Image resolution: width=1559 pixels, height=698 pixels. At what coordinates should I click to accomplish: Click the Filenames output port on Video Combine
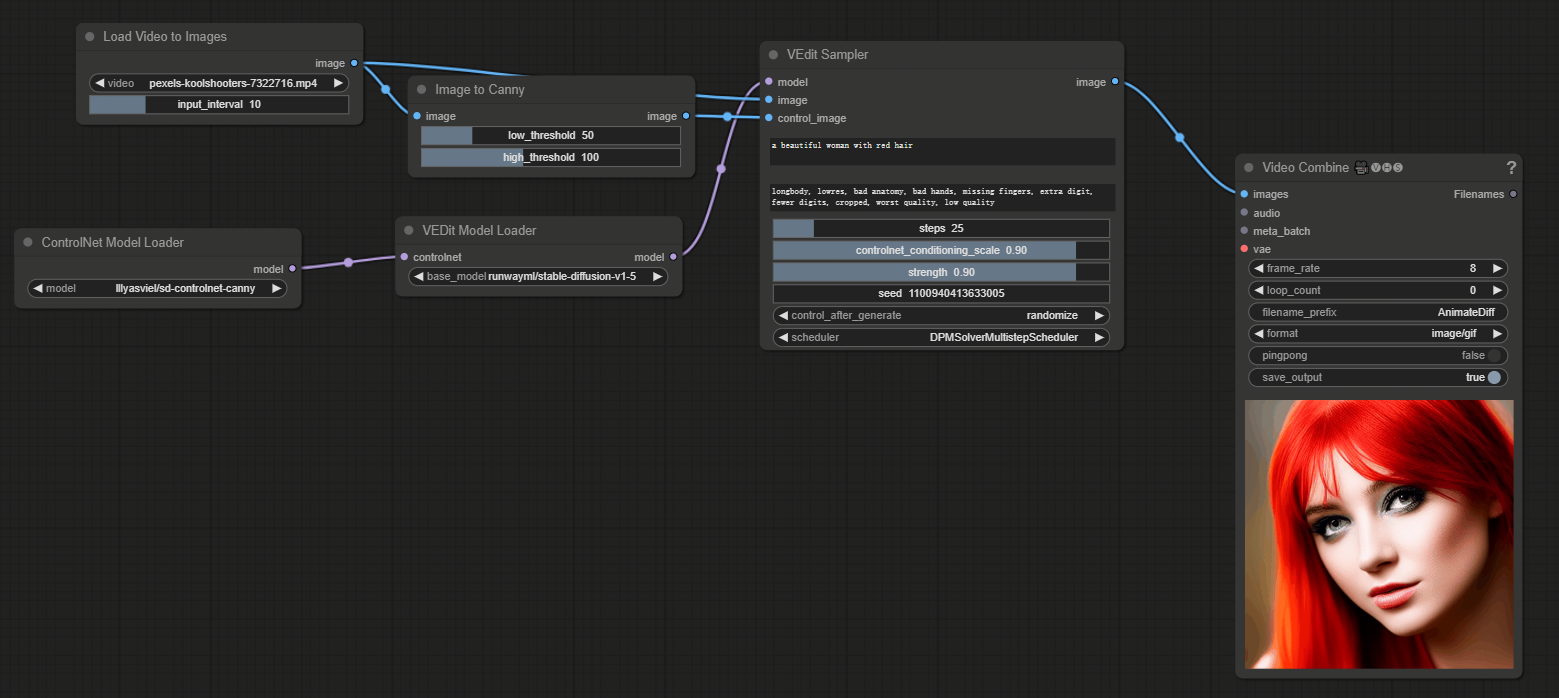[1513, 194]
